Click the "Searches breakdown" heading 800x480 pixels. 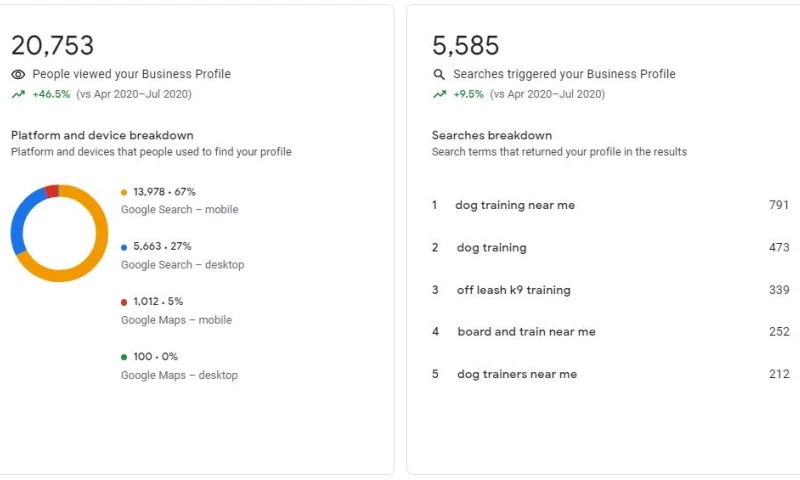tap(492, 135)
